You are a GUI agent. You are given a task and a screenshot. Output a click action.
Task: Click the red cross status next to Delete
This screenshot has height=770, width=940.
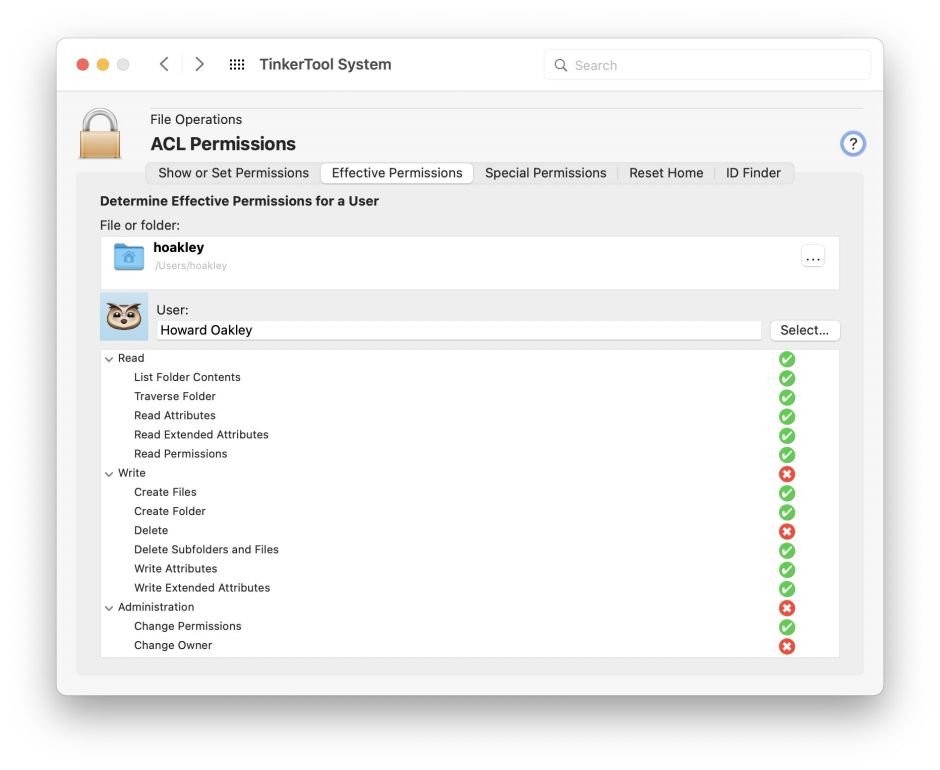coord(787,531)
